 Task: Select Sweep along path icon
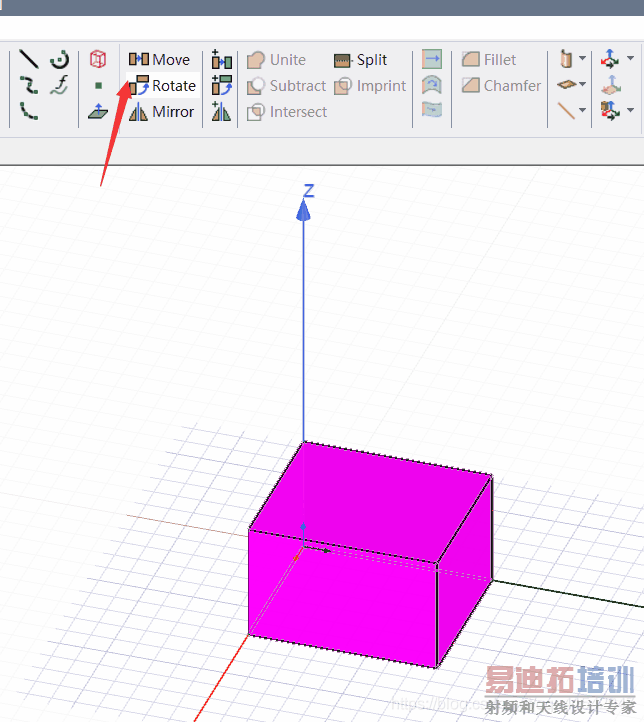pos(432,110)
